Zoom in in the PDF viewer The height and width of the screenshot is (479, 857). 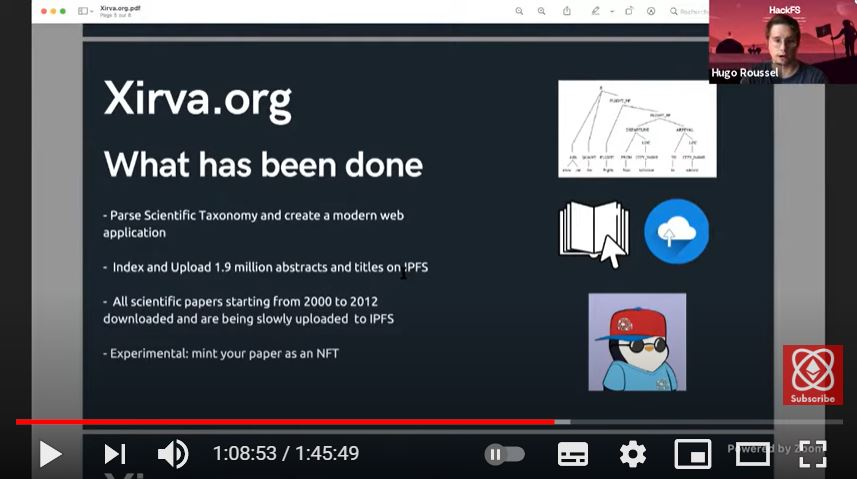click(541, 11)
